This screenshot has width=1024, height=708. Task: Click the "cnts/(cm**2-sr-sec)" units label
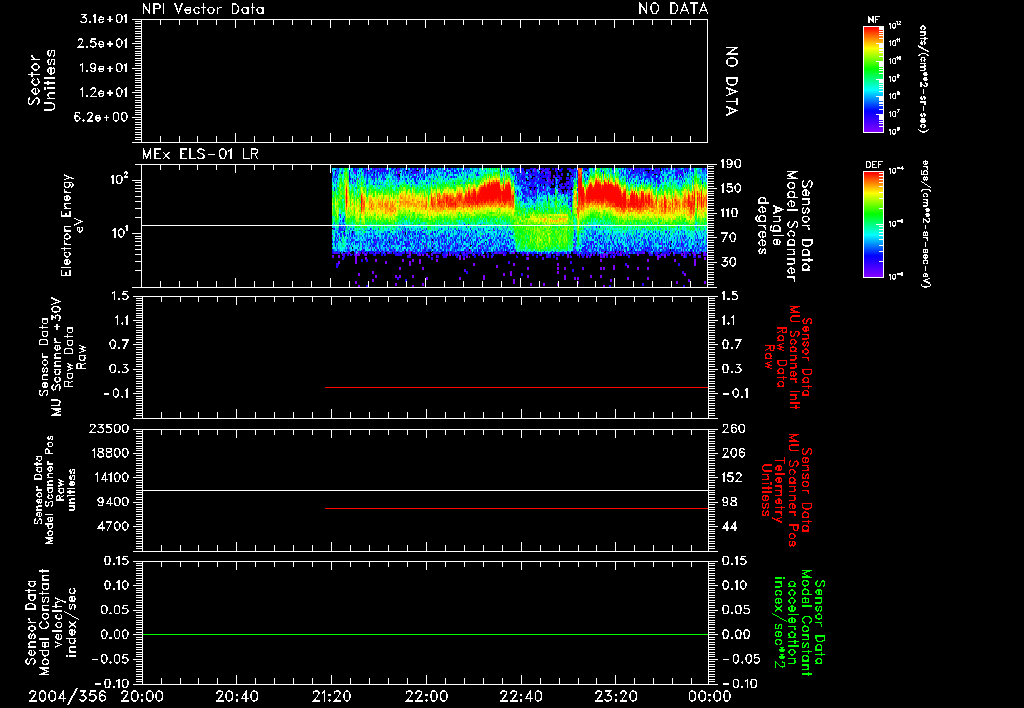pyautogui.click(x=923, y=79)
